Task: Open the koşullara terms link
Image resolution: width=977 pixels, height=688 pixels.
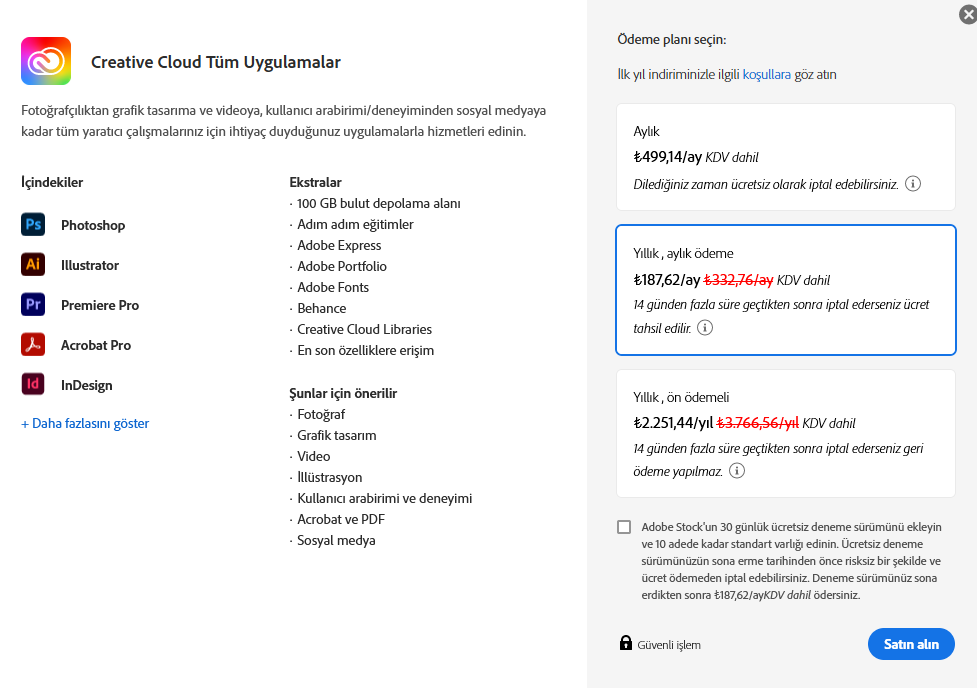Action: pos(766,74)
